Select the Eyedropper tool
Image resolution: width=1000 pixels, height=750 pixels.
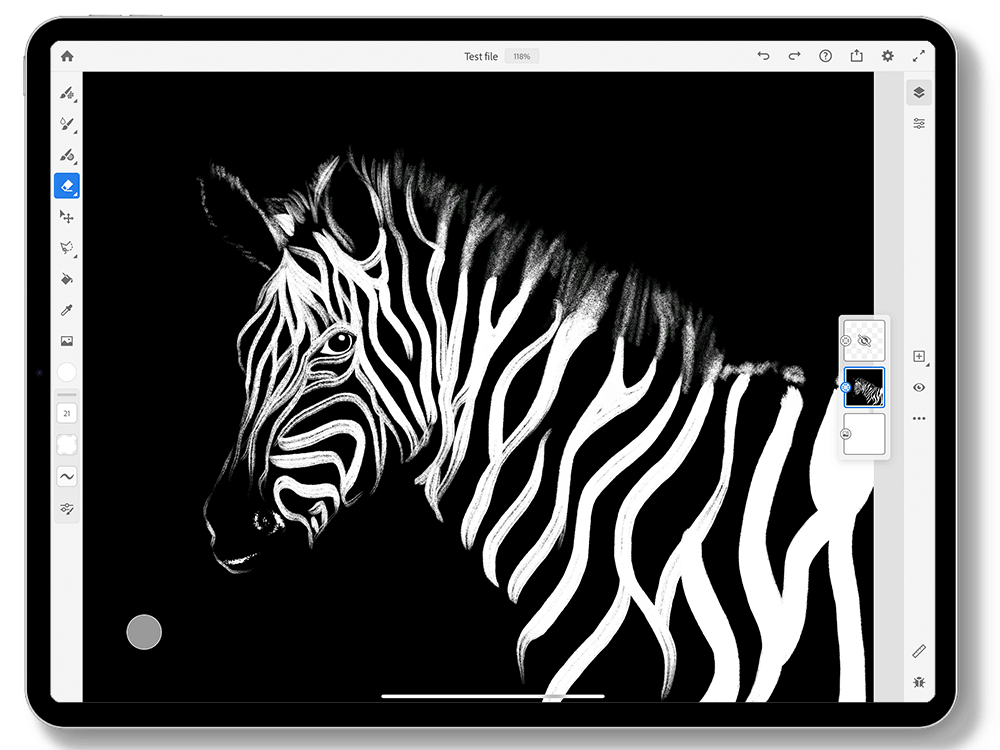67,310
